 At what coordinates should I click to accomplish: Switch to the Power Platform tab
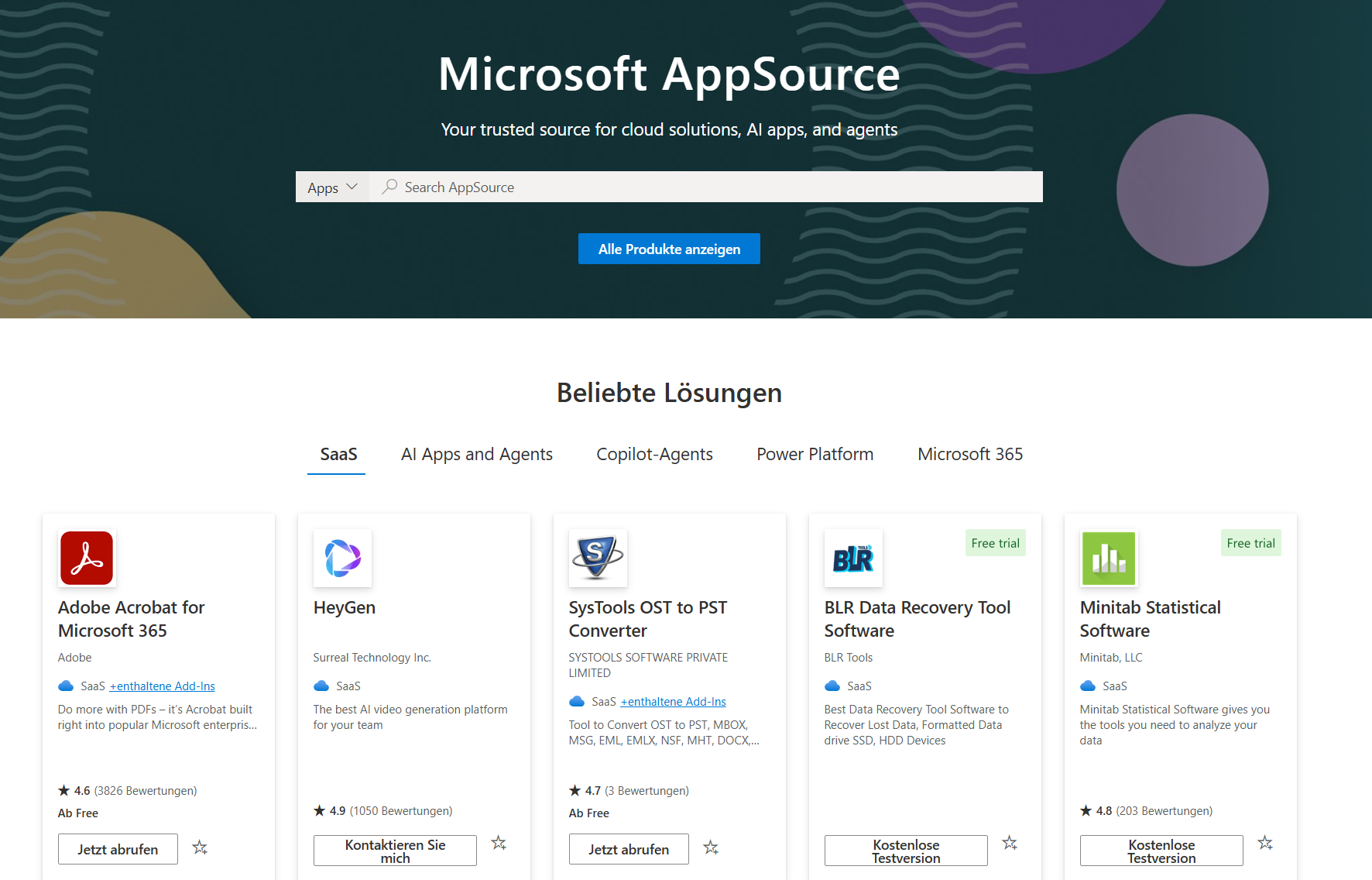(x=815, y=455)
